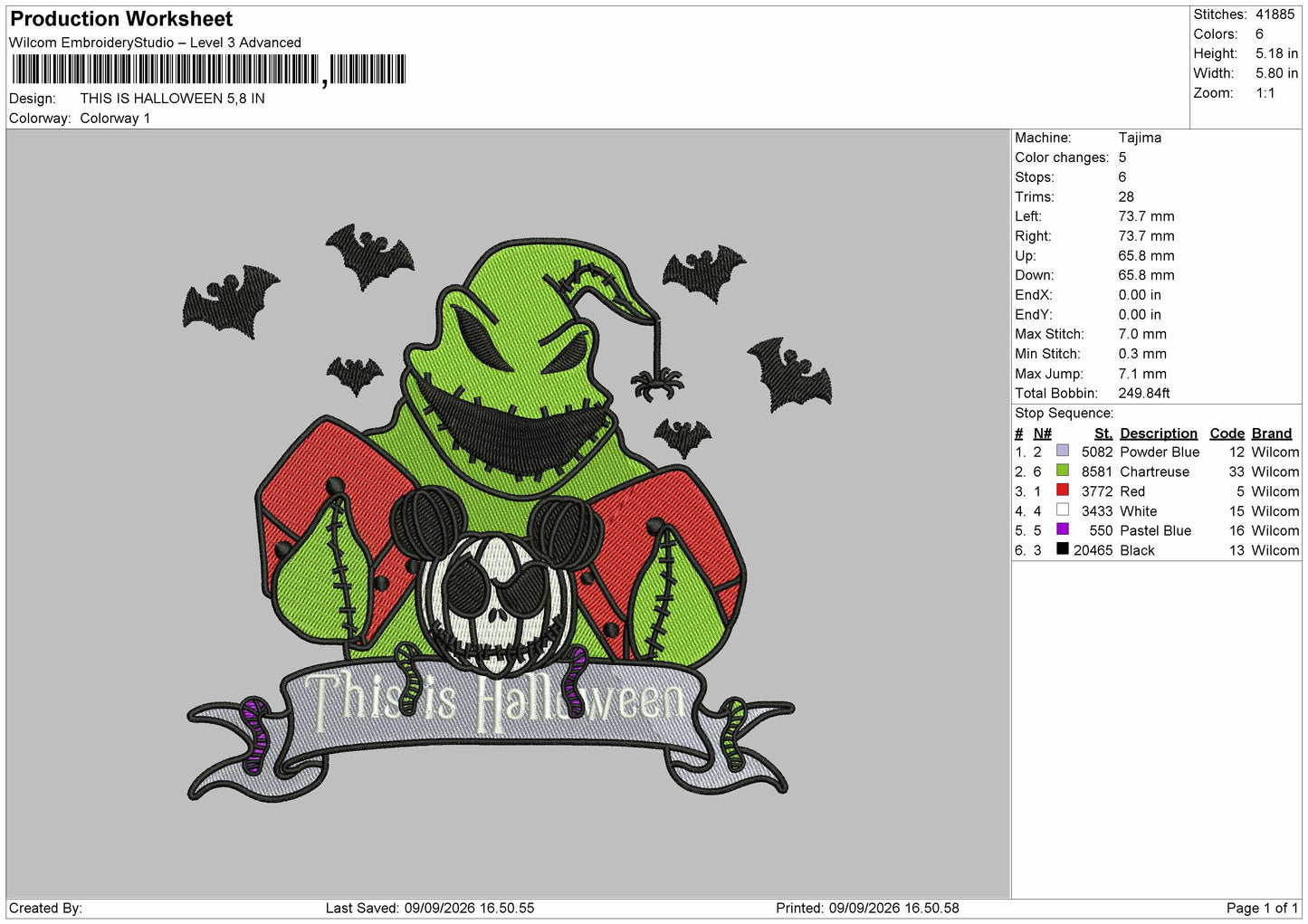The image size is (1308, 924).
Task: Click 'Wilcom EmbroideryStudio – Level 3 Advanced' text
Action: 155,43
